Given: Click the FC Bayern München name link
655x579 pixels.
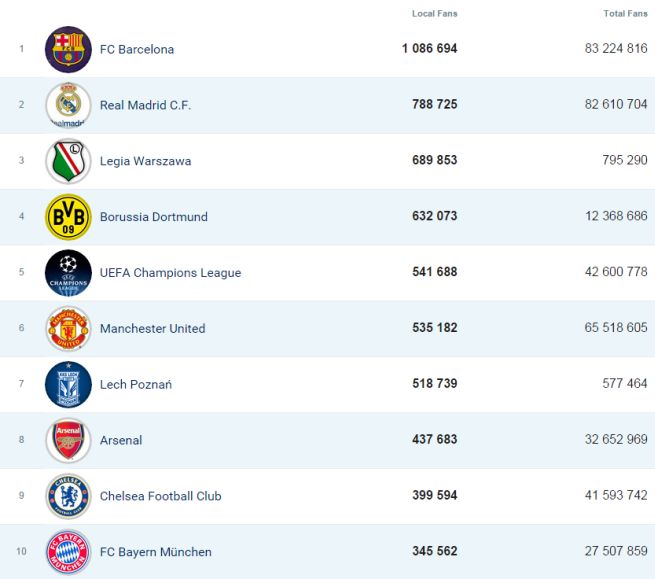Looking at the screenshot, I should coord(155,552).
